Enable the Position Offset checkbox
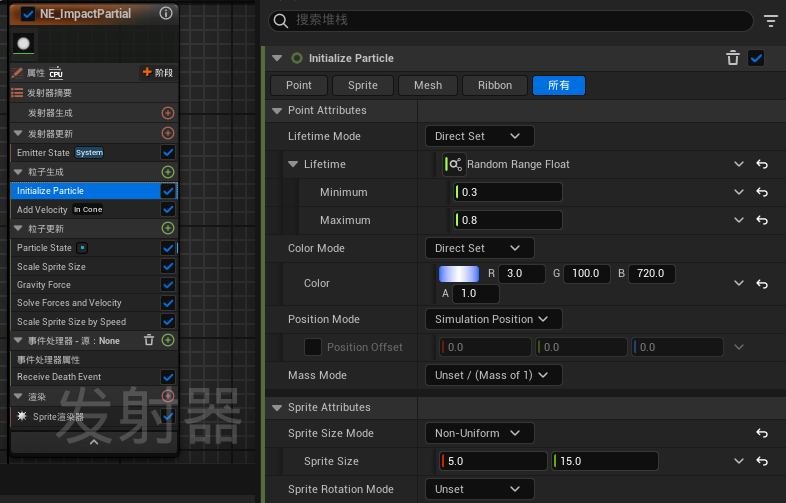 click(x=313, y=347)
